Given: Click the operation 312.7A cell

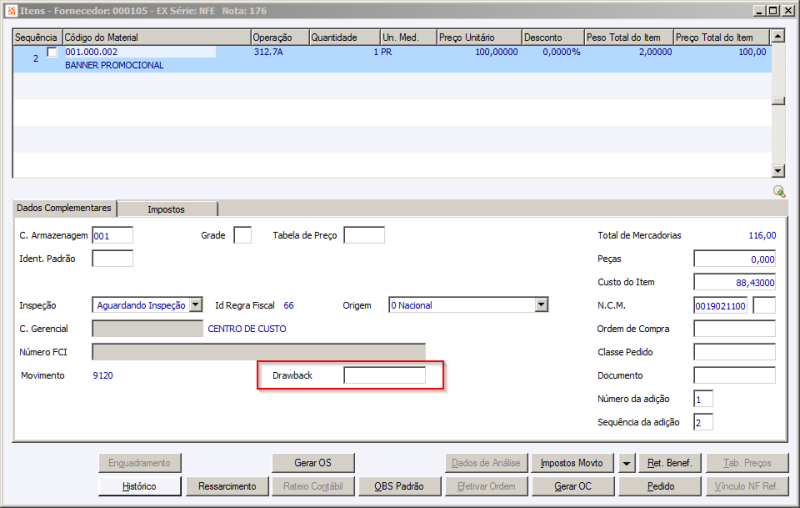Looking at the screenshot, I should 268,52.
